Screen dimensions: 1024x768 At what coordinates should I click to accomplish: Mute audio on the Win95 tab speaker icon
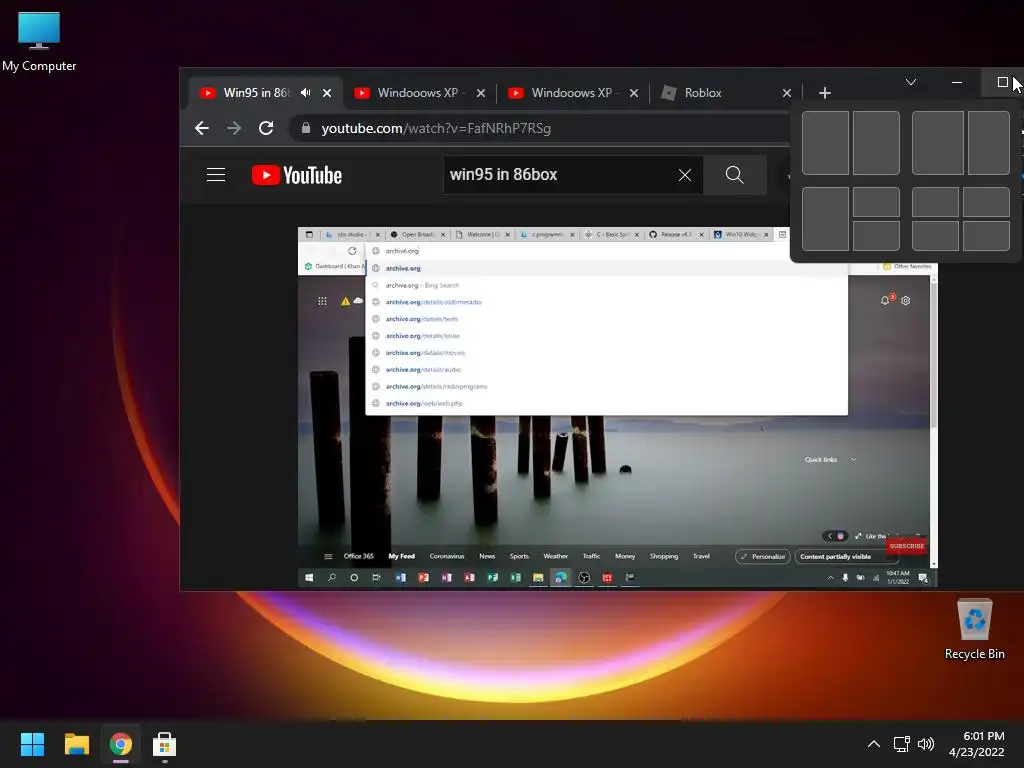(x=306, y=93)
